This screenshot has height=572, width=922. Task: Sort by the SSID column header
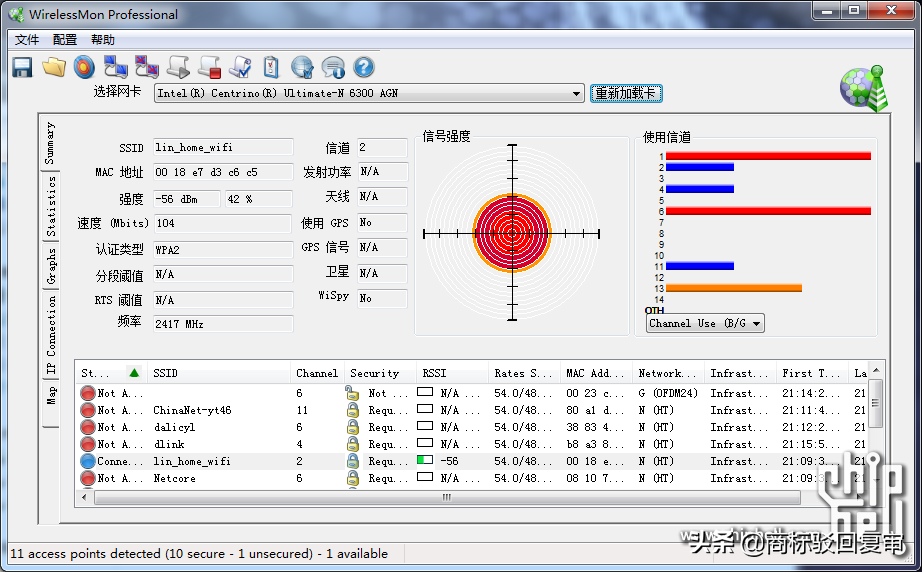pyautogui.click(x=218, y=373)
